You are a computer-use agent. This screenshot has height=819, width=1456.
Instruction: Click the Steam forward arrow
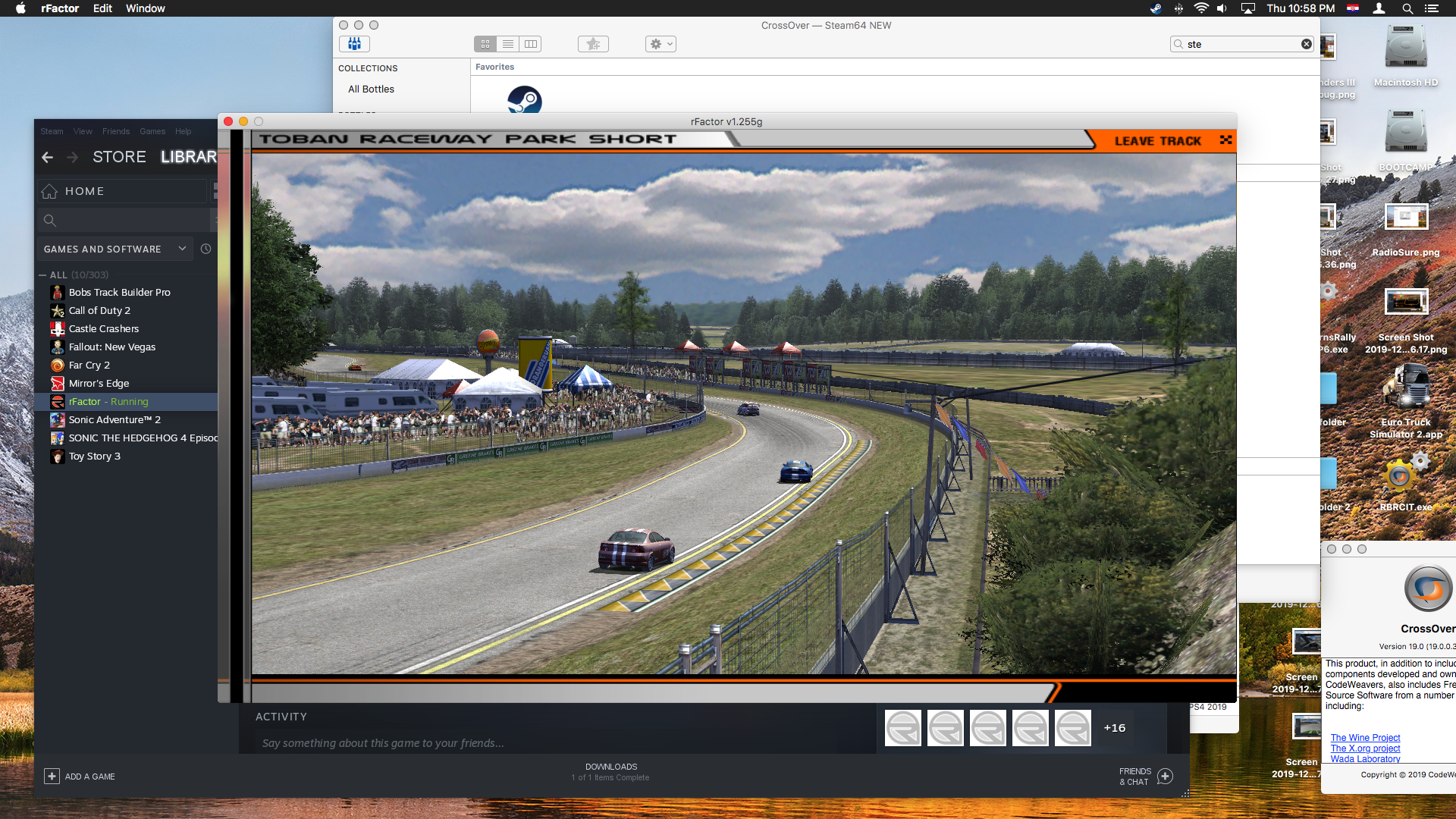coord(73,157)
